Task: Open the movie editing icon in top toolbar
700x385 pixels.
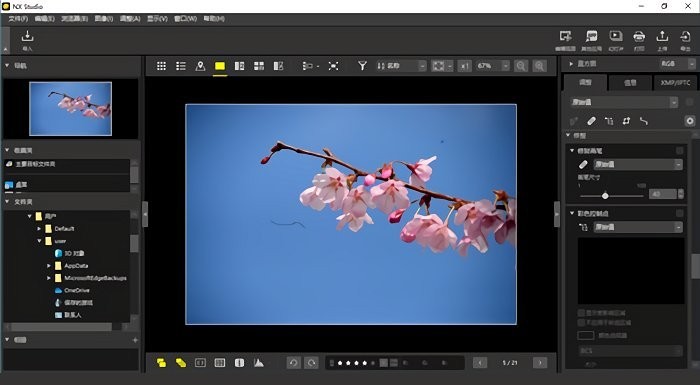Action: coord(566,36)
